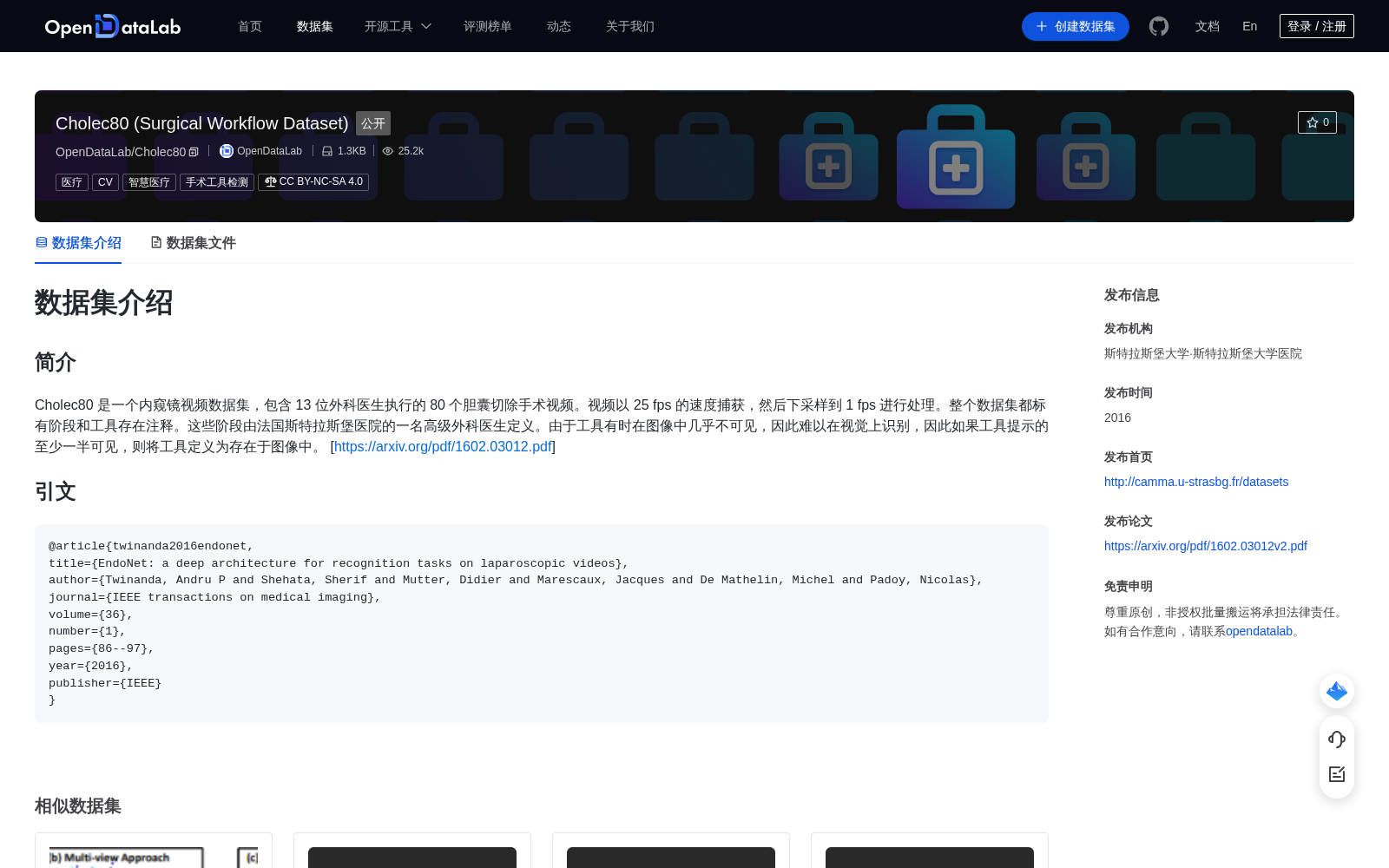Click the BibTeX citation code block
Viewport: 1389px width, 868px height.
click(542, 623)
